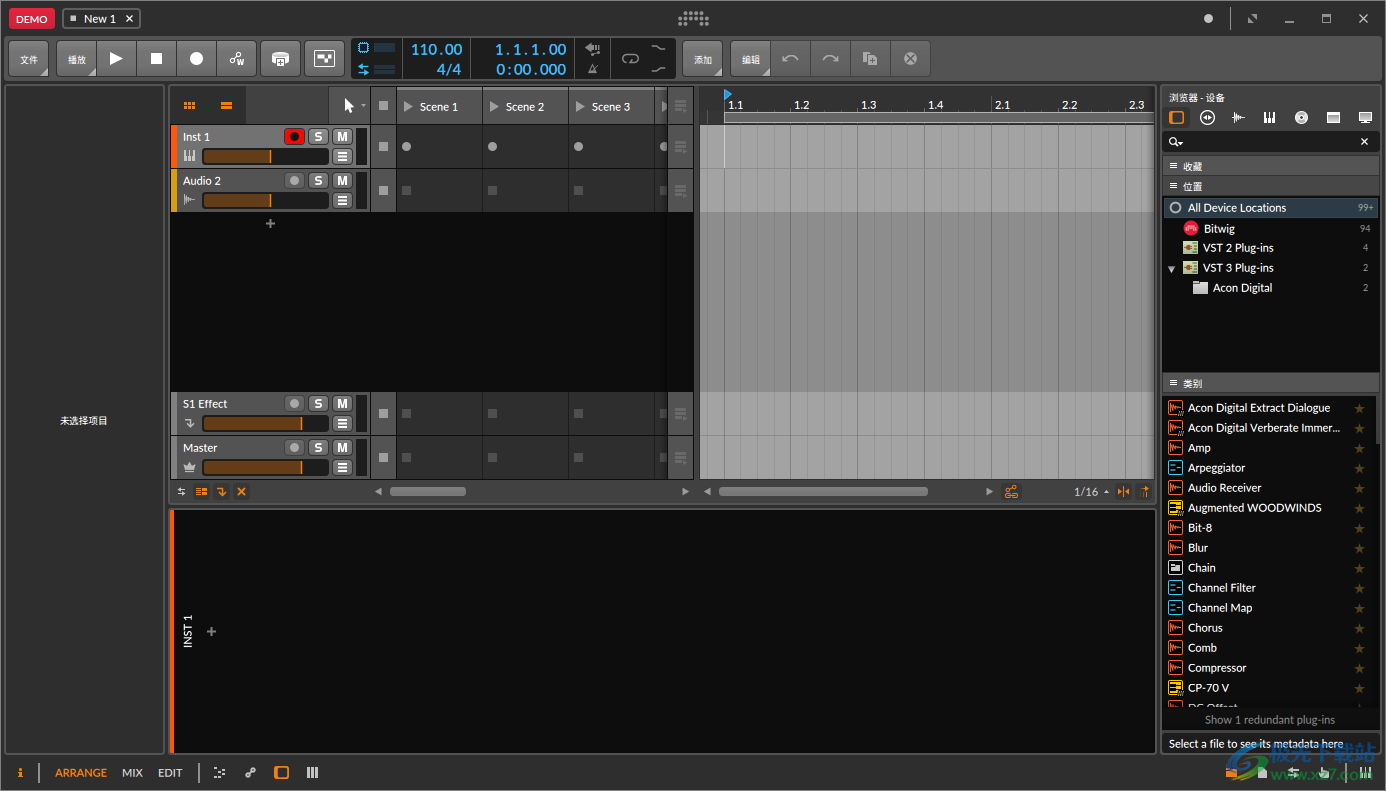Click the dual-screen display profile icon in status bar
This screenshot has width=1386, height=791.
[313, 772]
